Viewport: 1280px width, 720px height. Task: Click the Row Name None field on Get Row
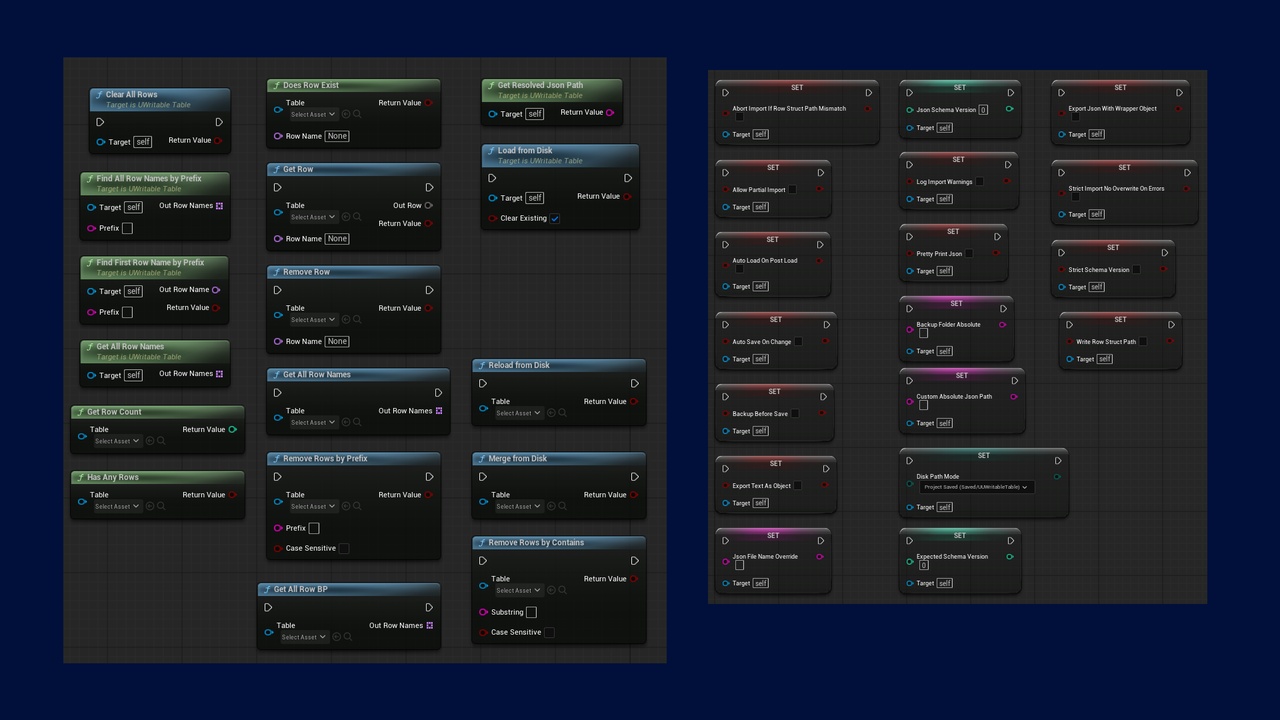[x=337, y=239]
